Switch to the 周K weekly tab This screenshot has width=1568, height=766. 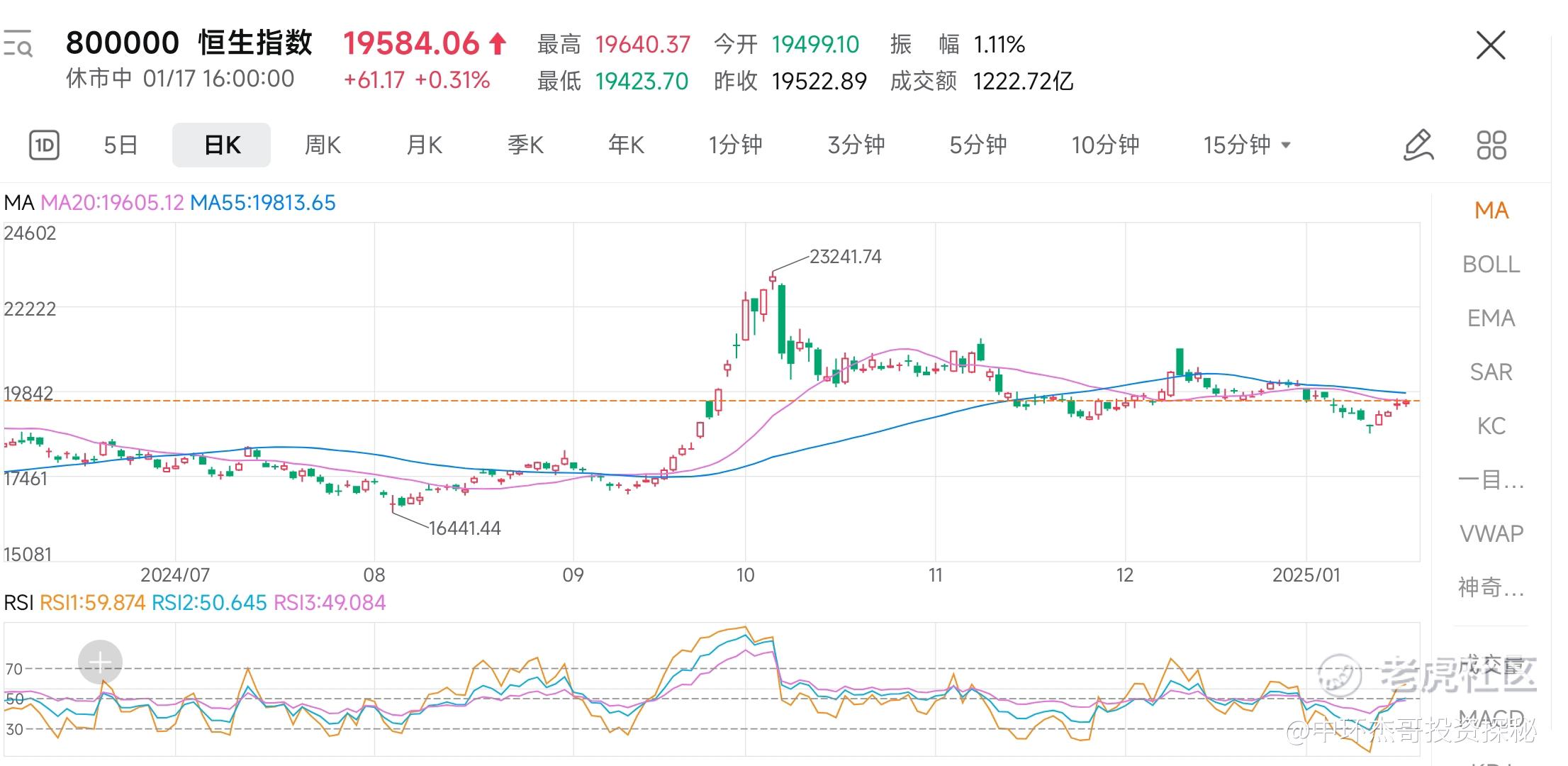[x=323, y=145]
